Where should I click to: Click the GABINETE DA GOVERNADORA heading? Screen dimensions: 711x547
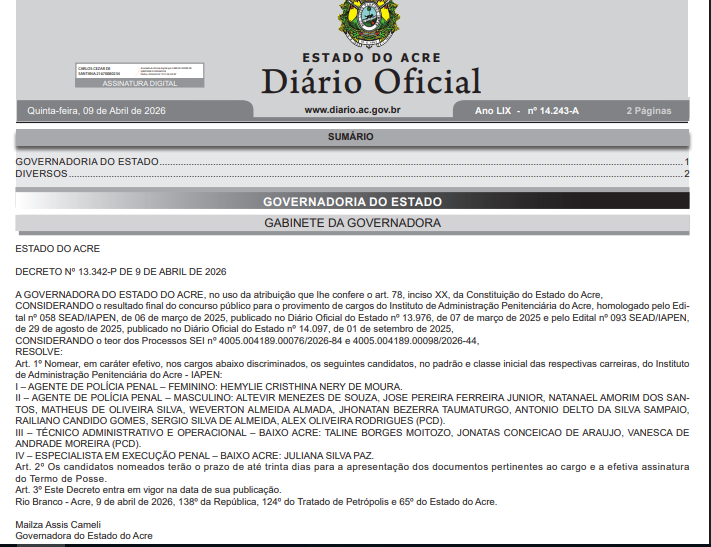351,222
